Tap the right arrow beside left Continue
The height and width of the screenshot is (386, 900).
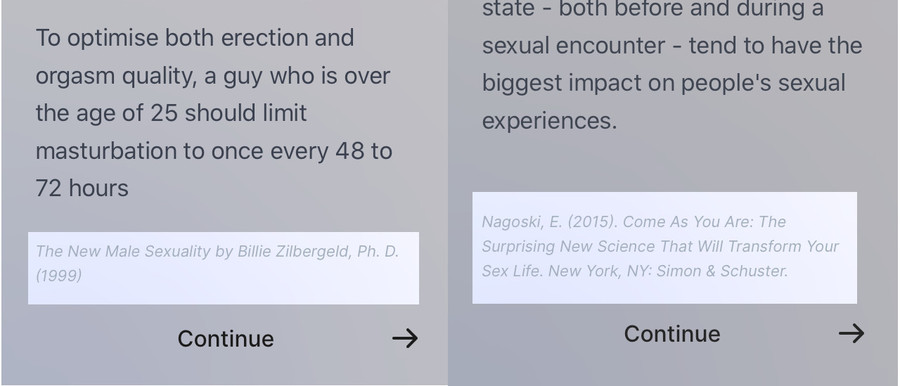click(x=405, y=338)
